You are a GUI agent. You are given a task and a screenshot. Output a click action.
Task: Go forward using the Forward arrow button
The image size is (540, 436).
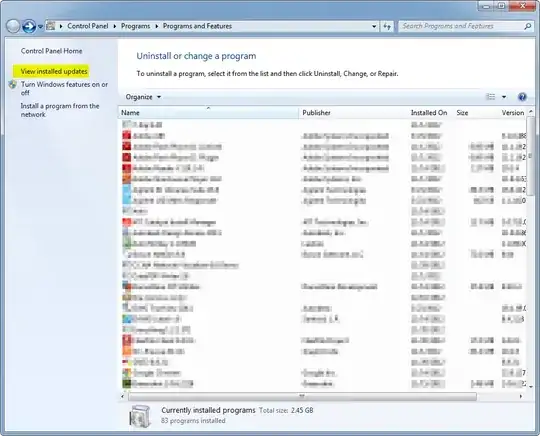(x=29, y=26)
